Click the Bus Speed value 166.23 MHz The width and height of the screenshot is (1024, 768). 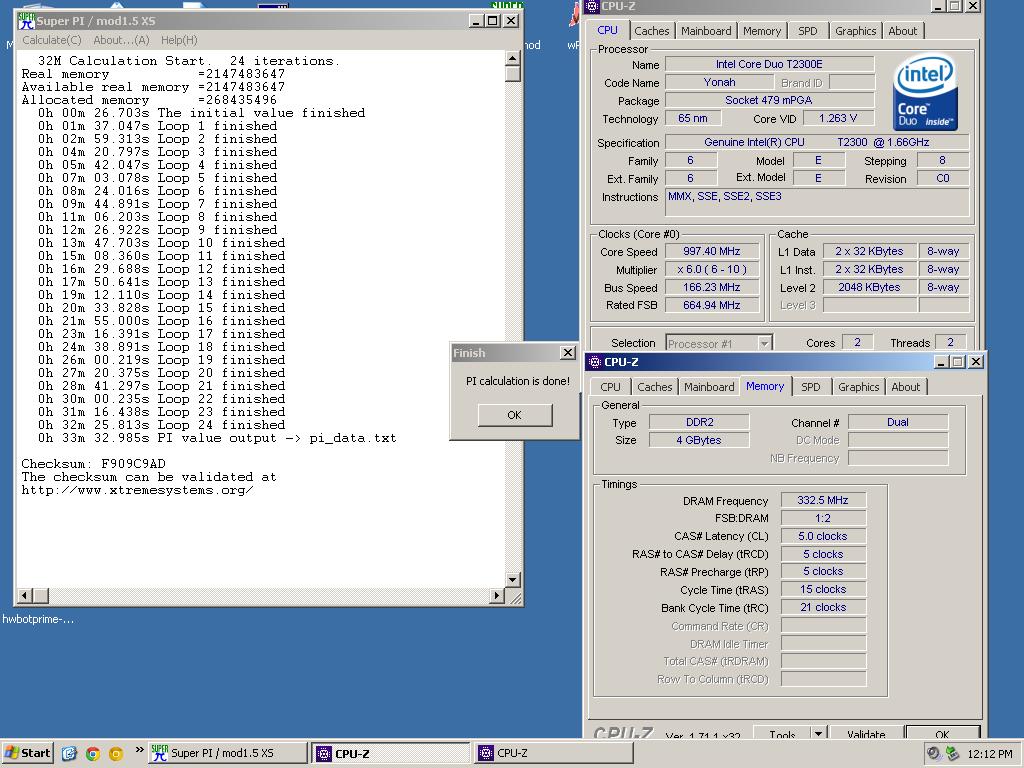tap(712, 287)
